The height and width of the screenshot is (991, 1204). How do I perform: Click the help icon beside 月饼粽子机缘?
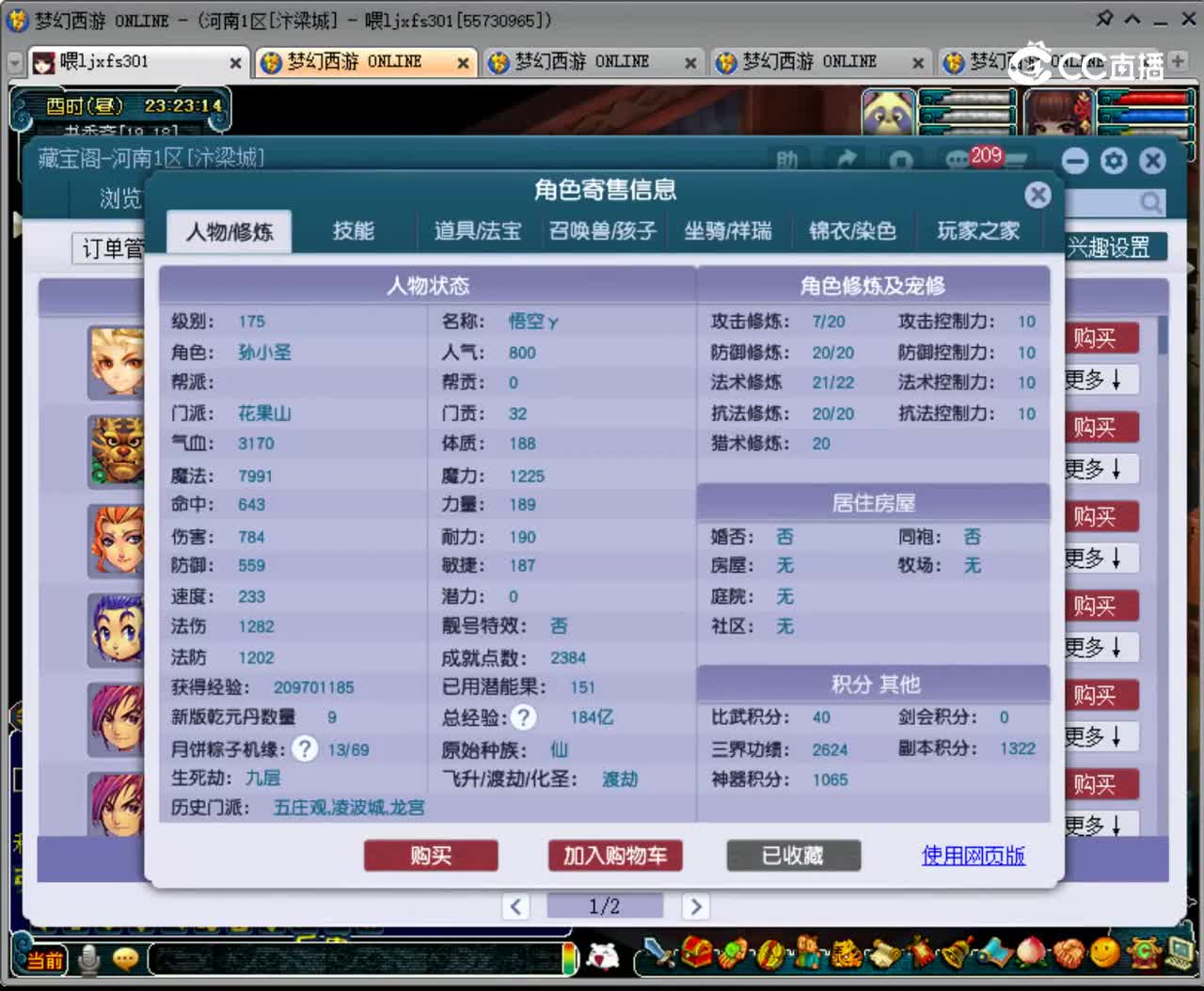tap(305, 749)
